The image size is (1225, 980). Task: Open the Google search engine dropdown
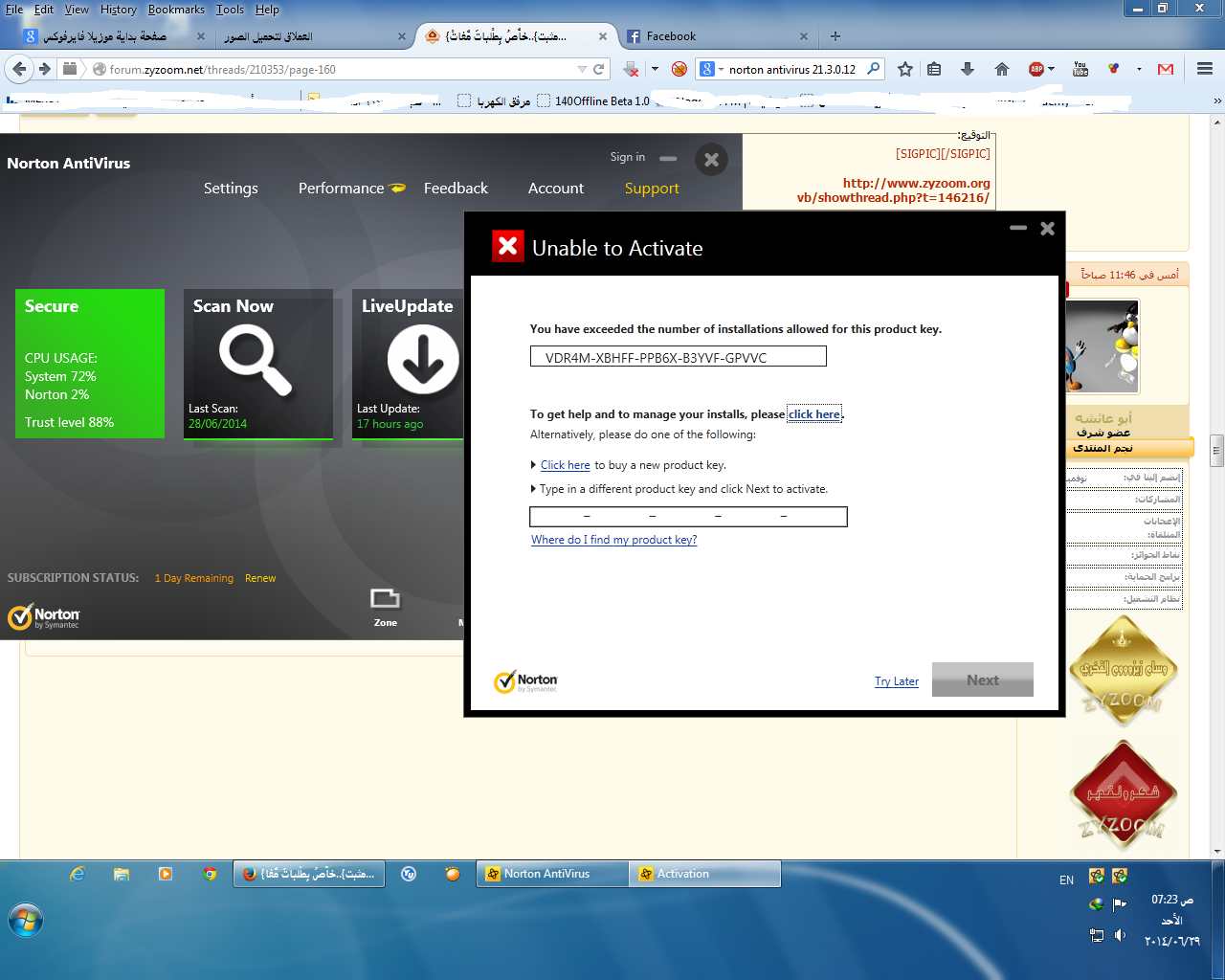click(x=711, y=69)
